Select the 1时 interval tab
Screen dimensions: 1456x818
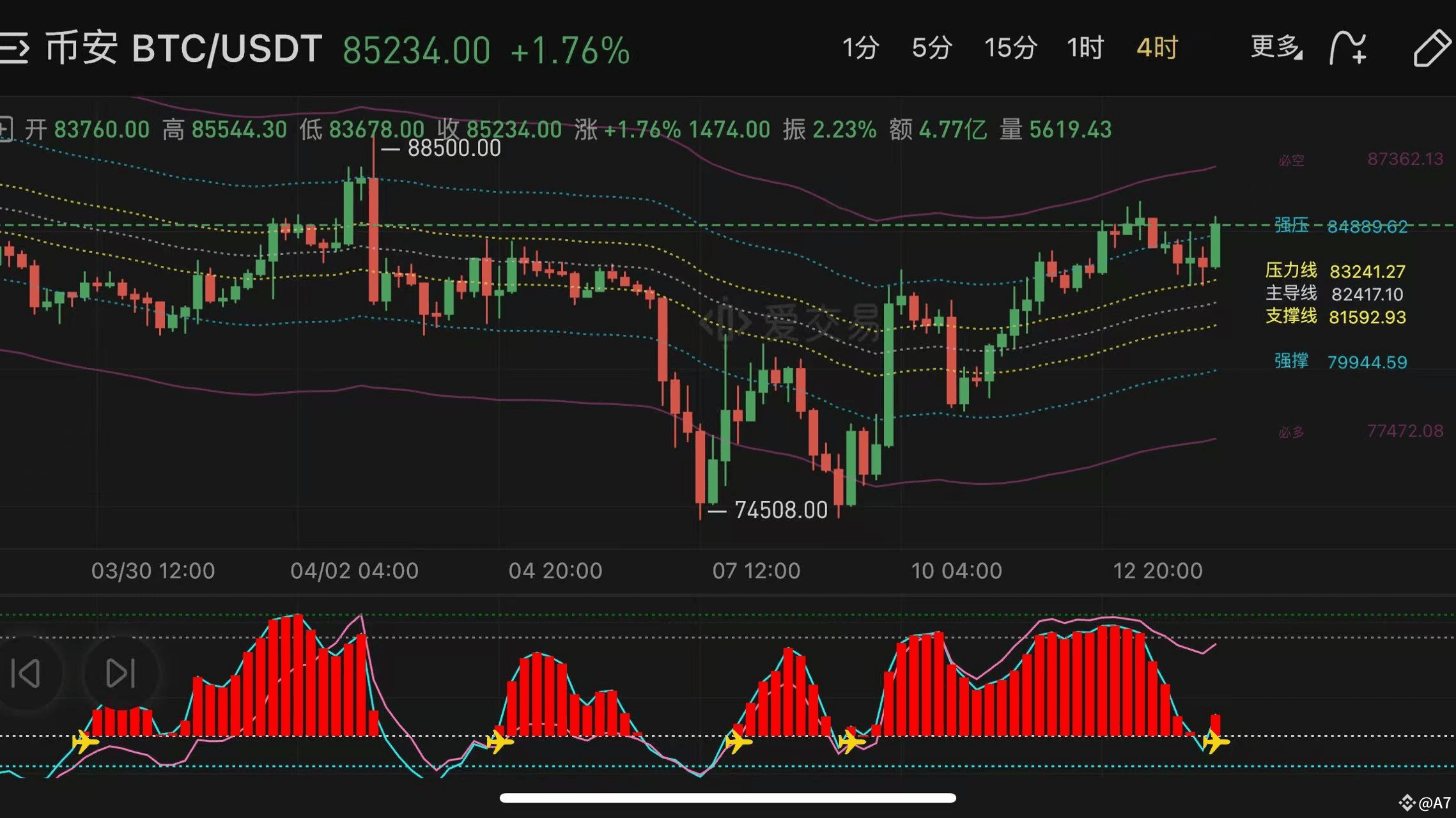click(1085, 48)
